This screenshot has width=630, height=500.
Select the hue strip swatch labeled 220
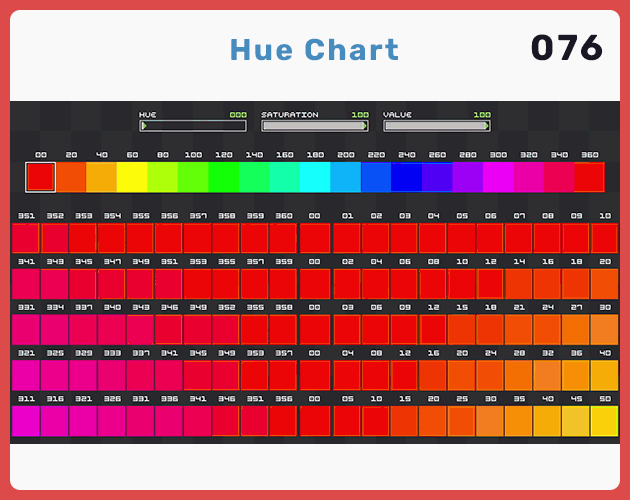tap(376, 177)
